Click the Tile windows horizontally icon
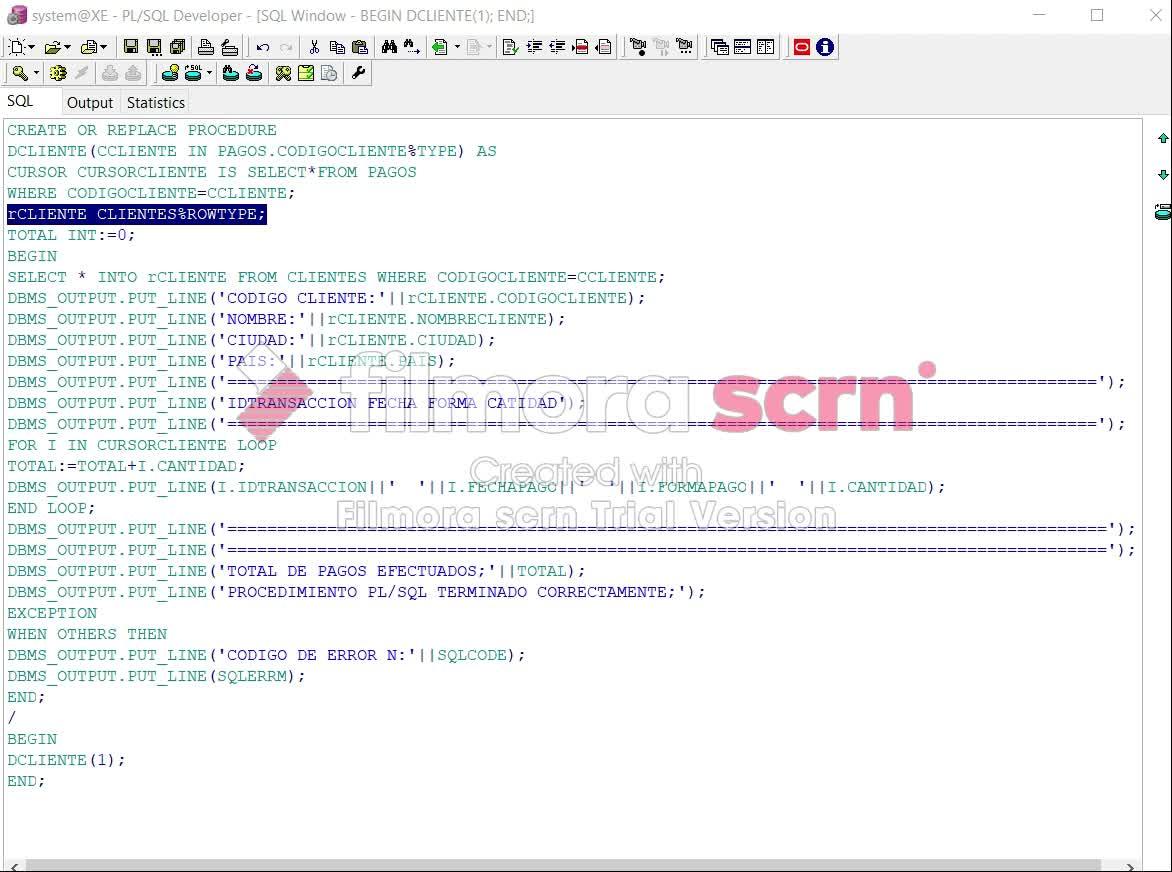This screenshot has height=872, width=1172. click(x=742, y=47)
